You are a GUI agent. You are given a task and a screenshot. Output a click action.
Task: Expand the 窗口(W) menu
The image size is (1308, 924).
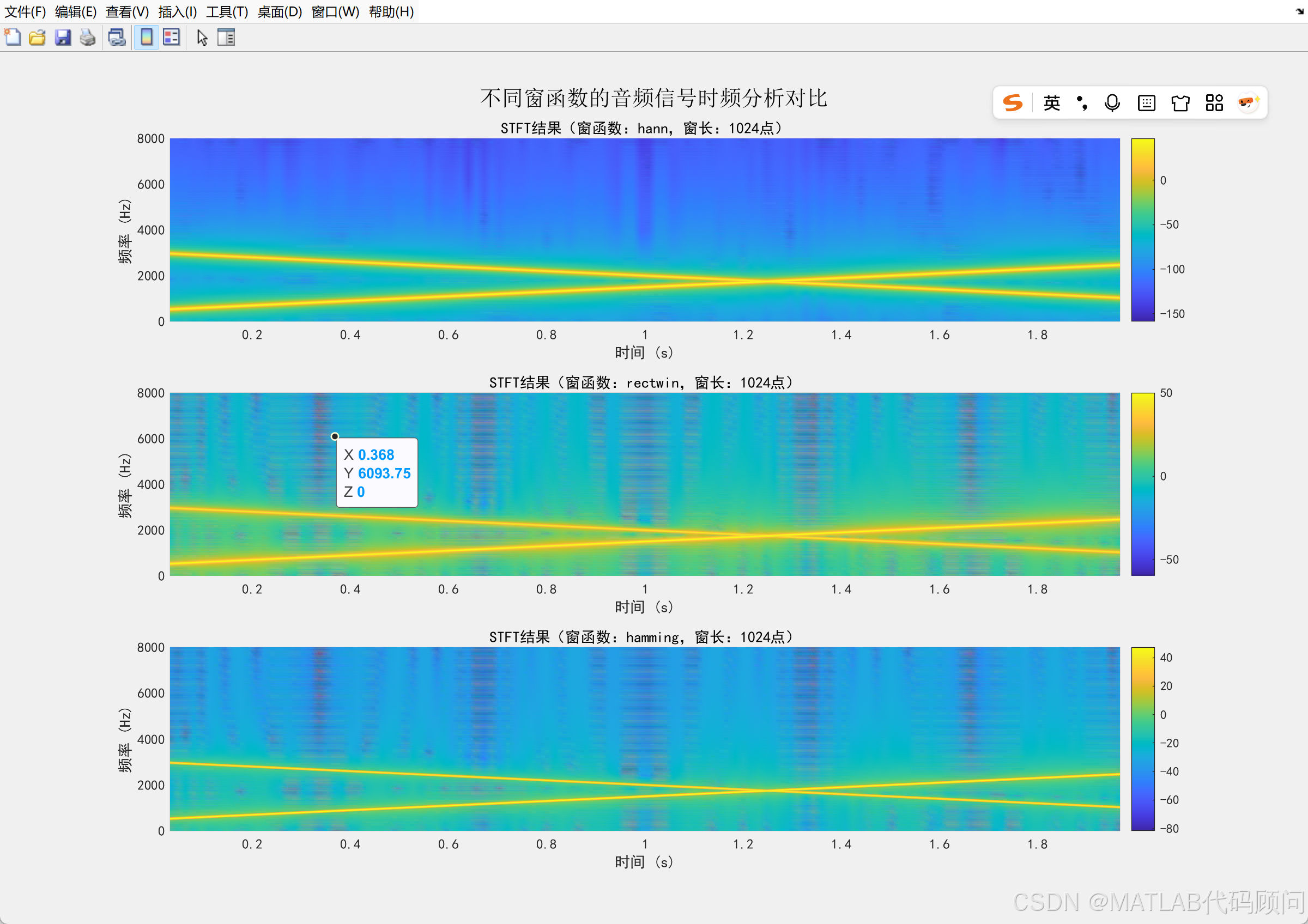pos(335,11)
